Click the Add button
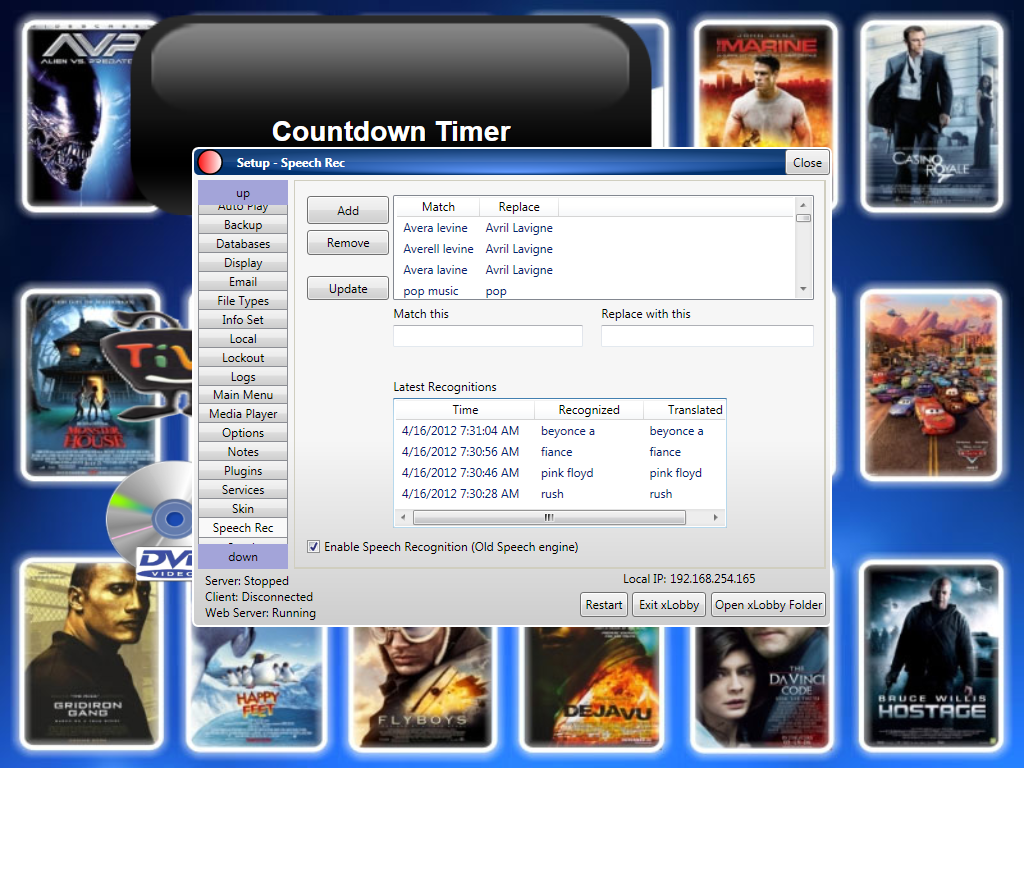This screenshot has width=1024, height=873. coord(348,210)
